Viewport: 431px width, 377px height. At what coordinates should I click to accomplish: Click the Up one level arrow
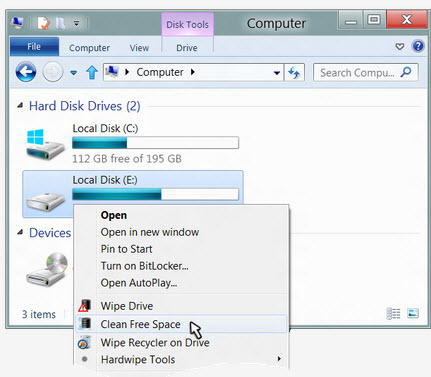pyautogui.click(x=92, y=72)
